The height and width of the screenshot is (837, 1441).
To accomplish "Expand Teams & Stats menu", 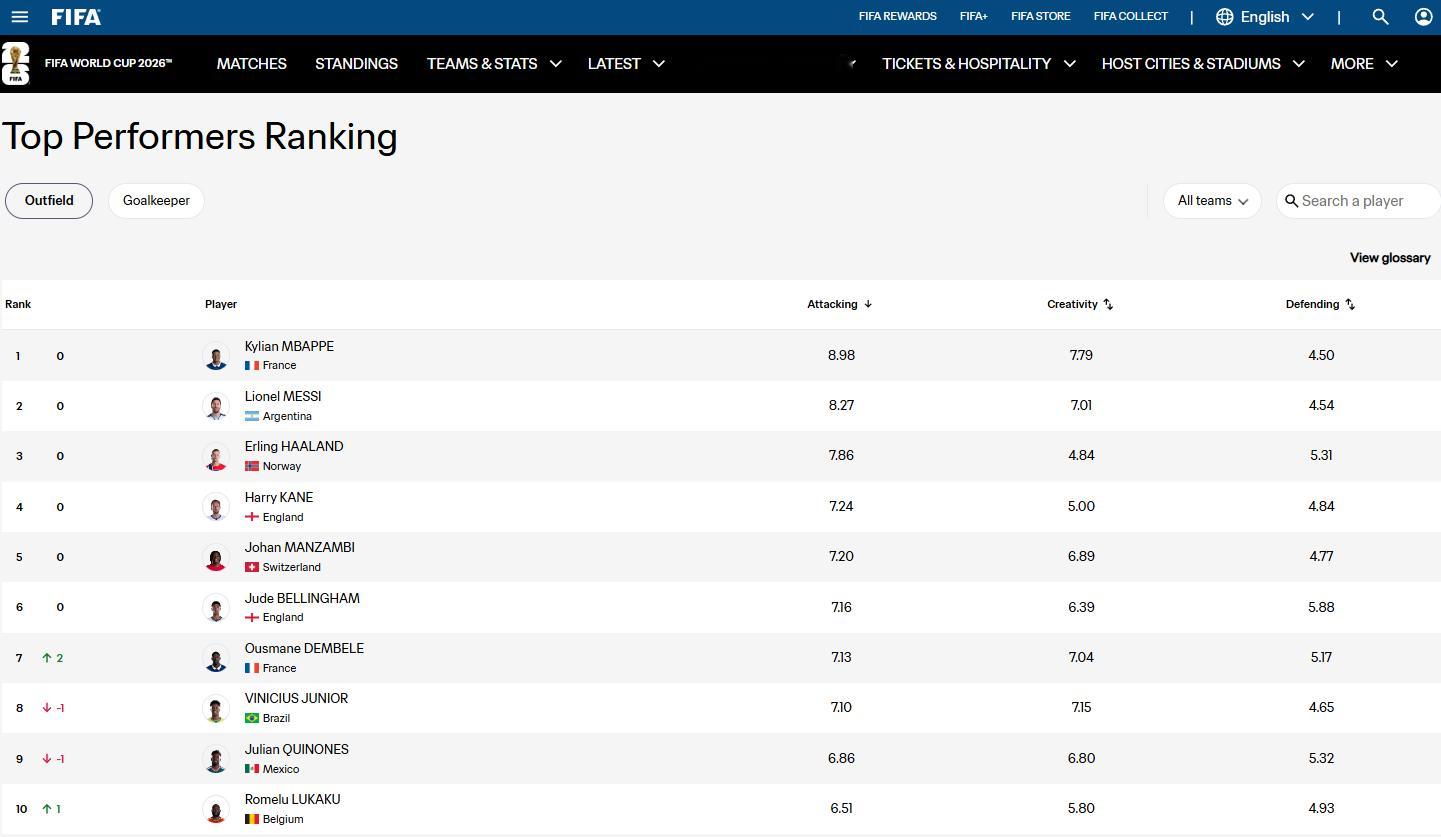I will coord(494,64).
